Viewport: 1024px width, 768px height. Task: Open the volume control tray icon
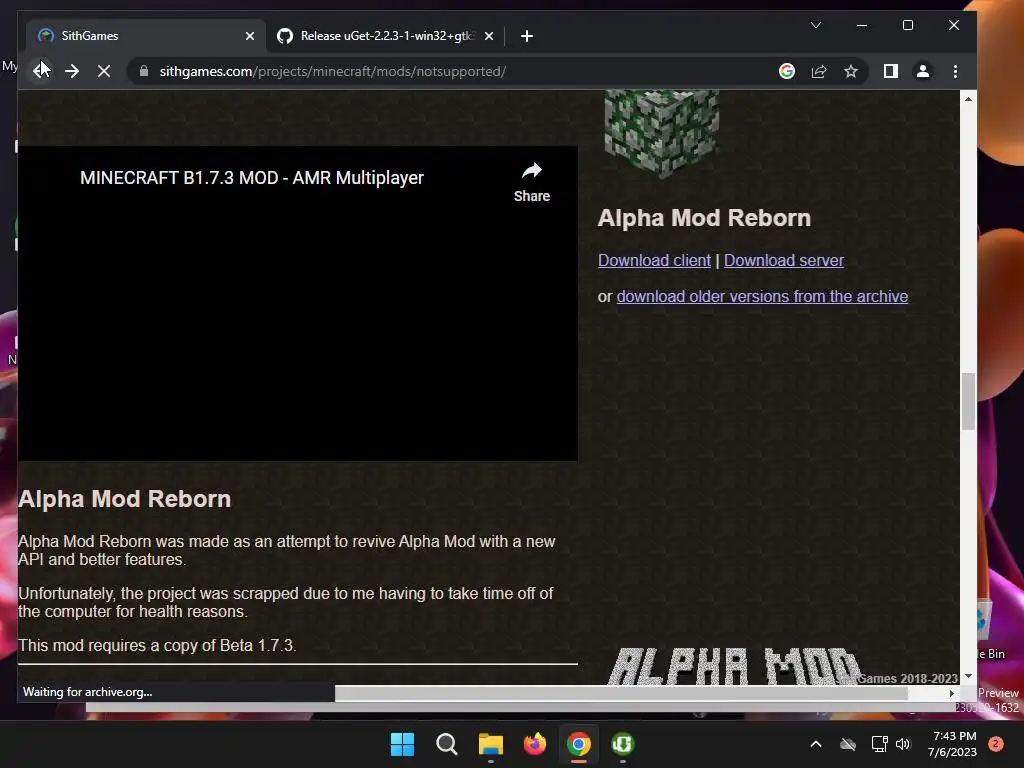903,744
